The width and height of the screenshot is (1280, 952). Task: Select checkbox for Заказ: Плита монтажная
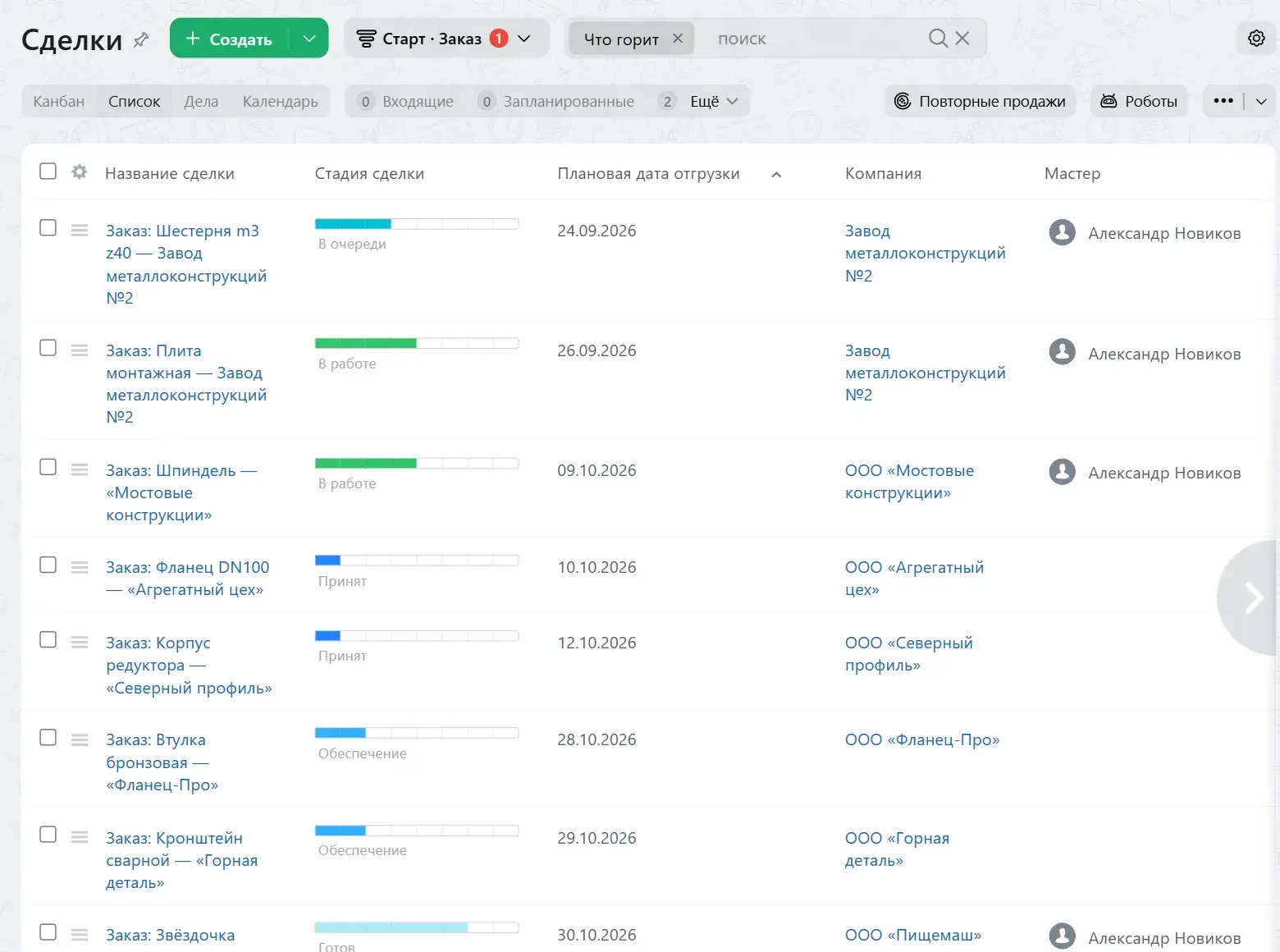tap(48, 348)
